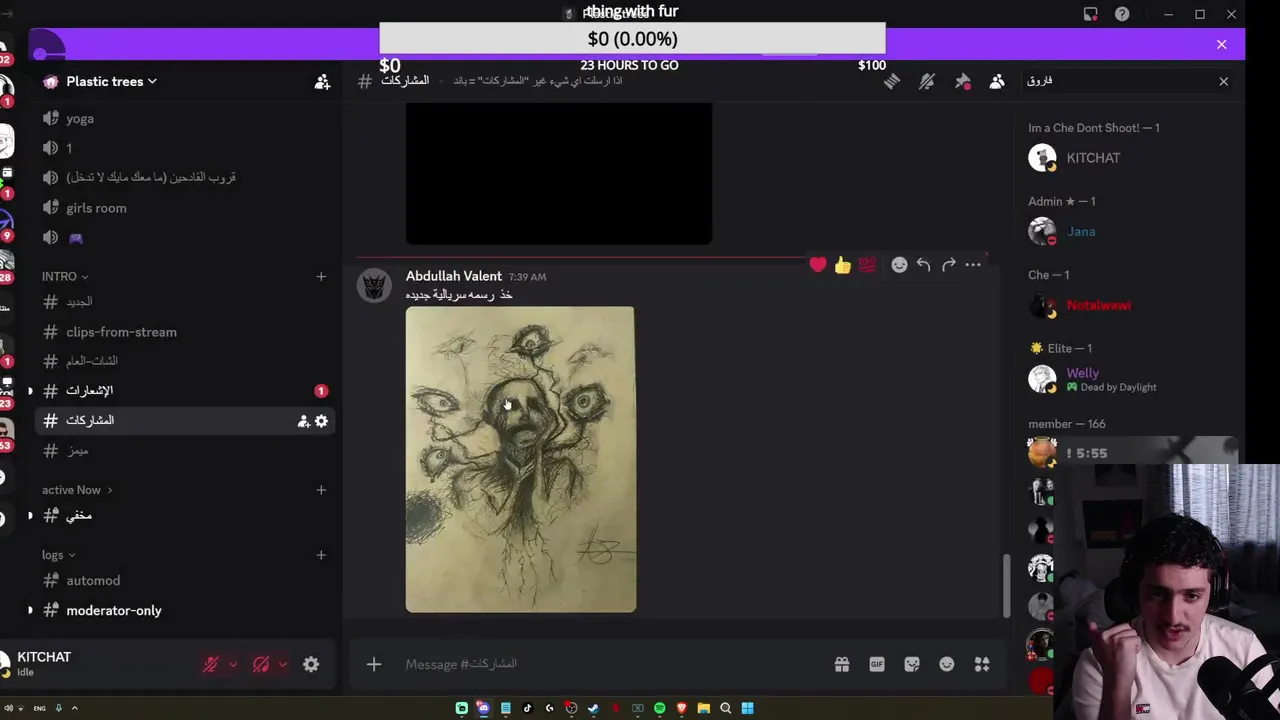Open the GIF picker

pyautogui.click(x=877, y=664)
